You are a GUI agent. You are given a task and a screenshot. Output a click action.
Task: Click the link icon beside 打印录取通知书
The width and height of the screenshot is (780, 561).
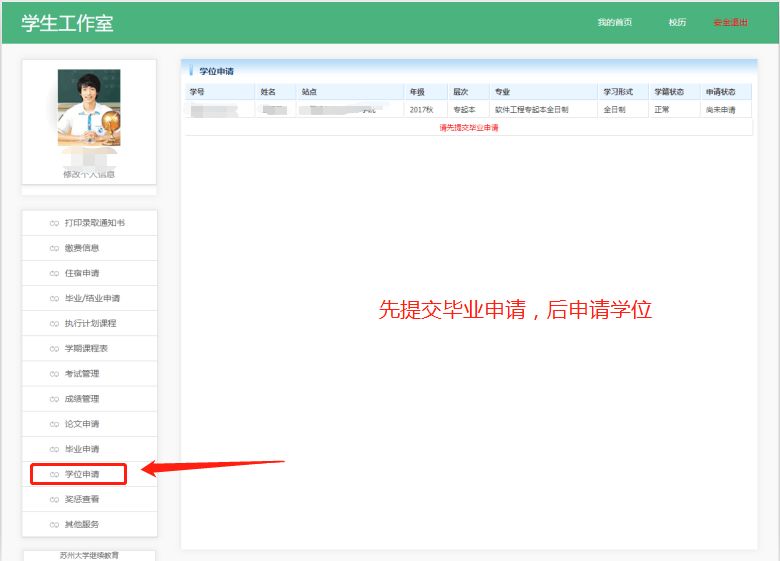tap(54, 223)
